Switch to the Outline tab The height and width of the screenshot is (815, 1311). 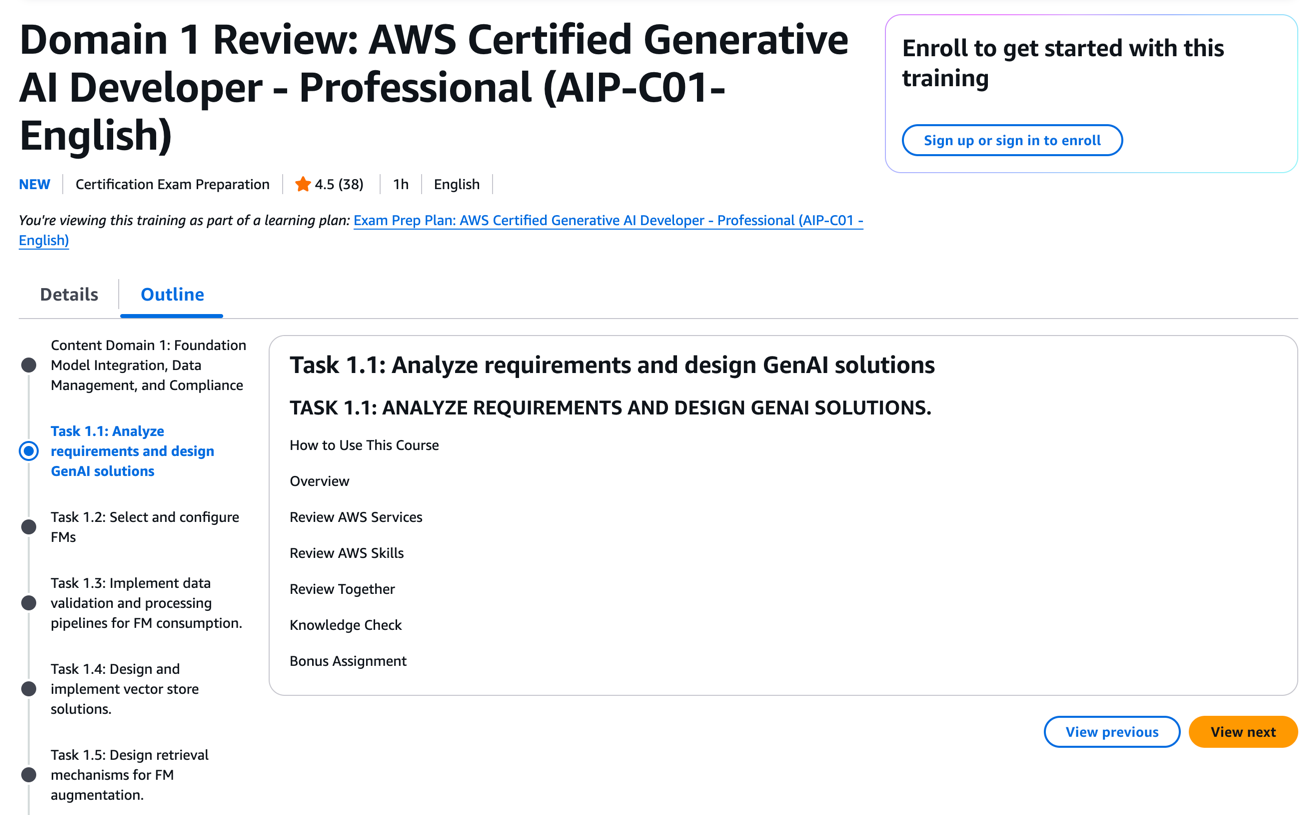pyautogui.click(x=171, y=294)
